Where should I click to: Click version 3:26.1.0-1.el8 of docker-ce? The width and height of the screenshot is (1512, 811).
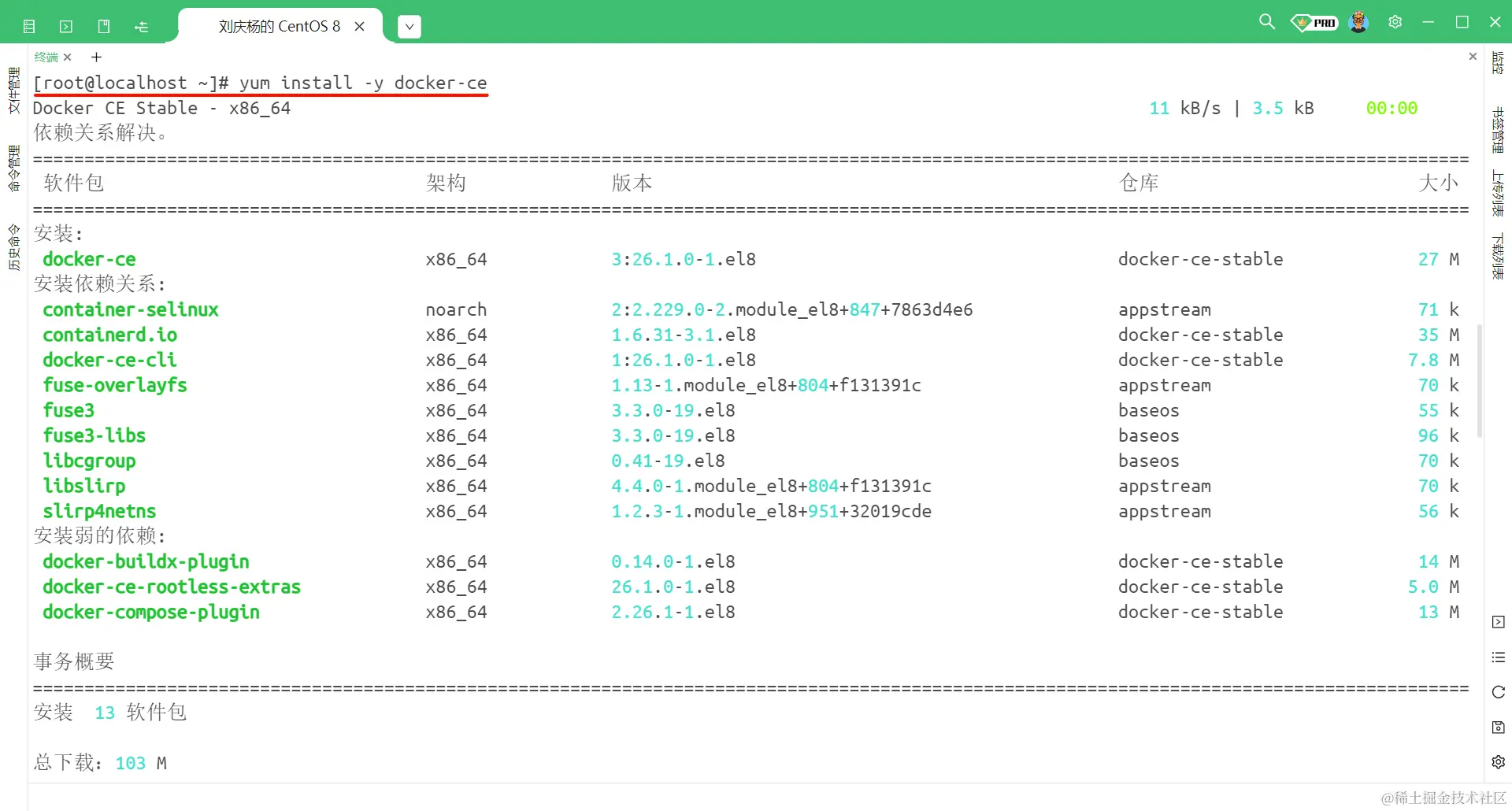pyautogui.click(x=684, y=259)
